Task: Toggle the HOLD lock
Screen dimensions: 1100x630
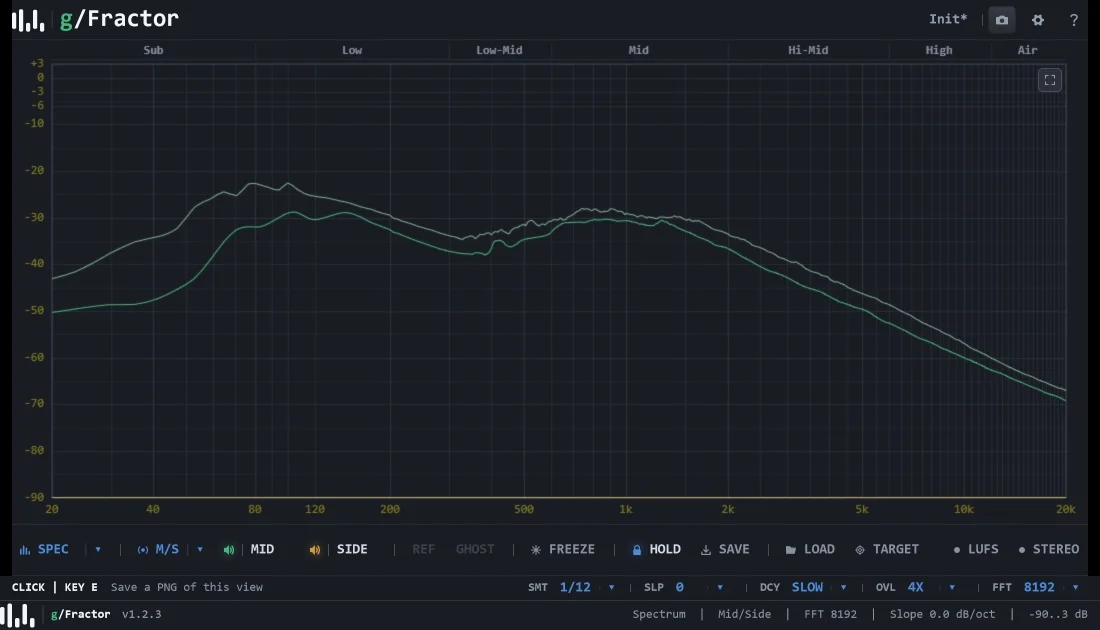Action: [x=657, y=549]
